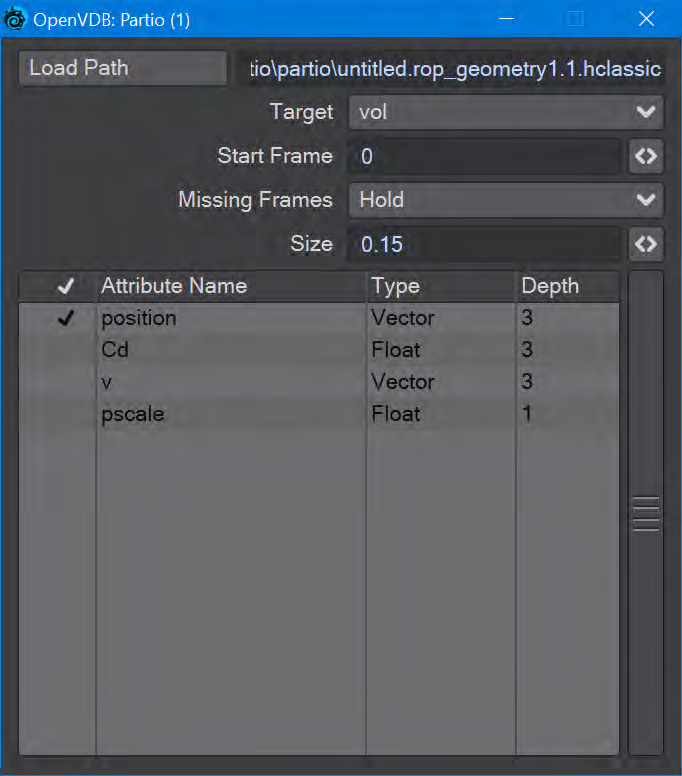Click the Missing Frames dropdown chevron arrow

click(x=646, y=200)
